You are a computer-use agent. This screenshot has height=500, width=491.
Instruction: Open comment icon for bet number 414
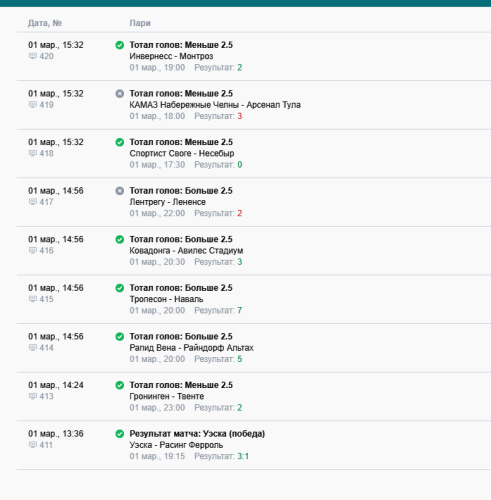33,348
